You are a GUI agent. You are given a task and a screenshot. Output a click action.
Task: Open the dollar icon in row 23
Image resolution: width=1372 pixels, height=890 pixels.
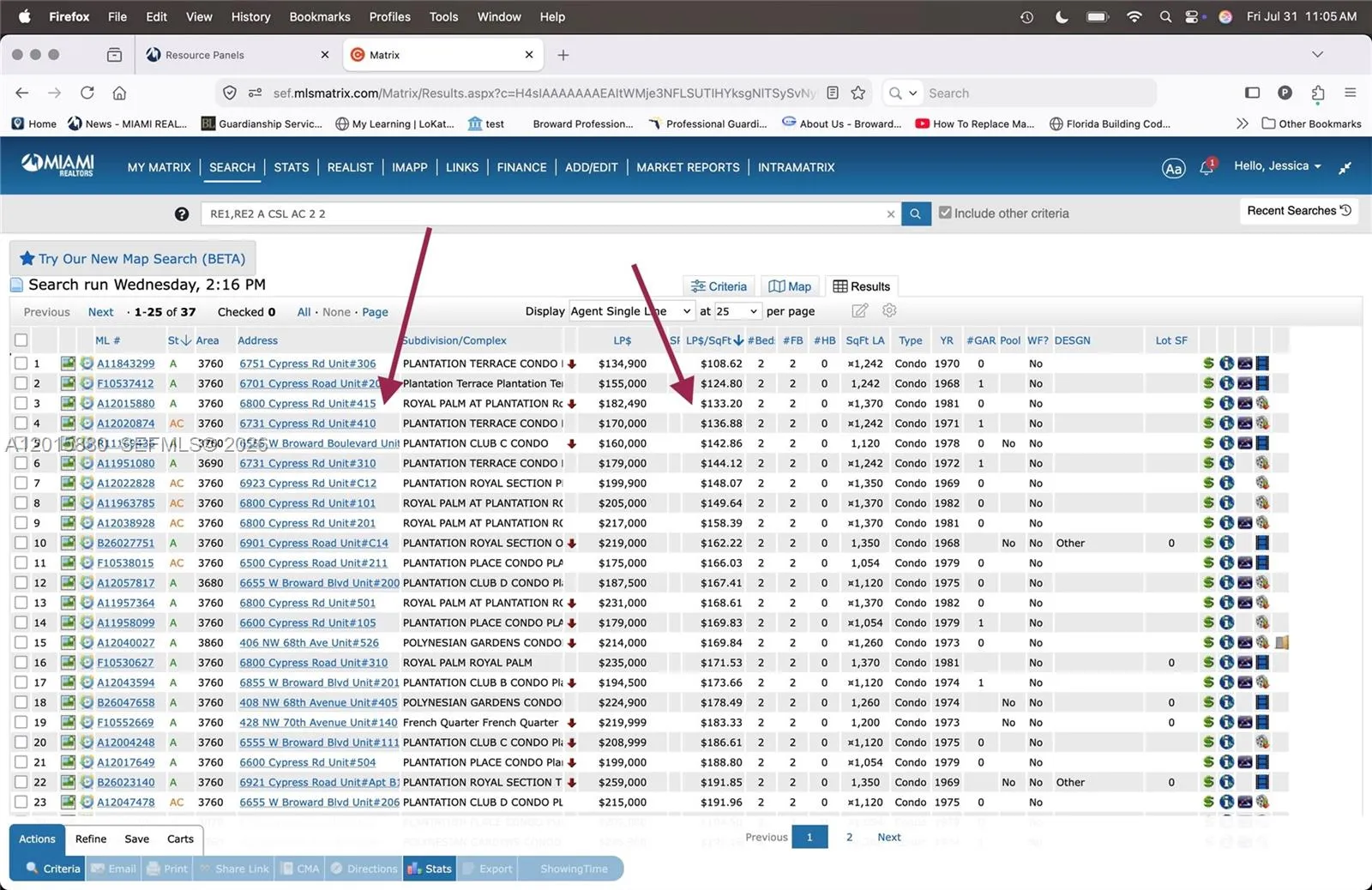click(x=1208, y=803)
